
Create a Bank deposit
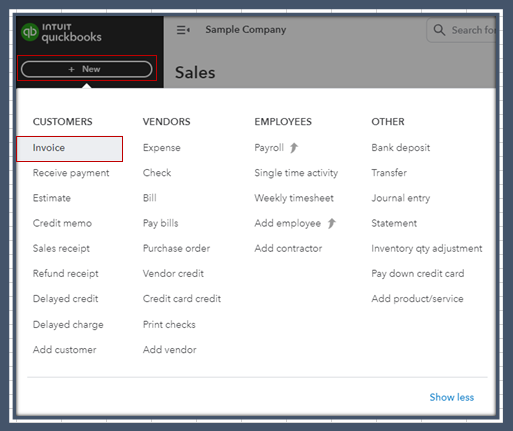[x=401, y=148]
